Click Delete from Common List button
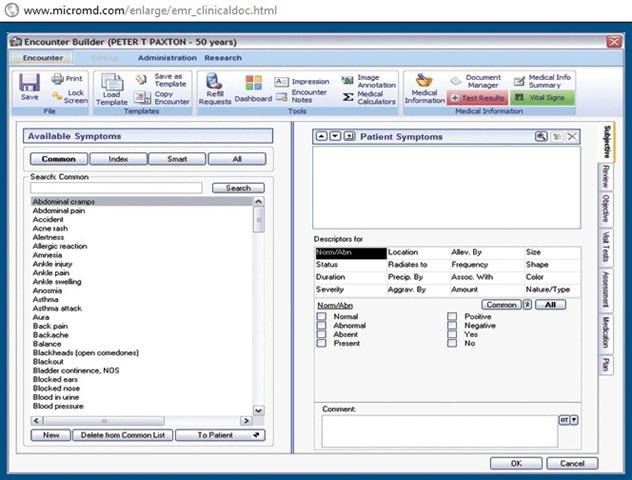The image size is (632, 480). click(x=125, y=435)
